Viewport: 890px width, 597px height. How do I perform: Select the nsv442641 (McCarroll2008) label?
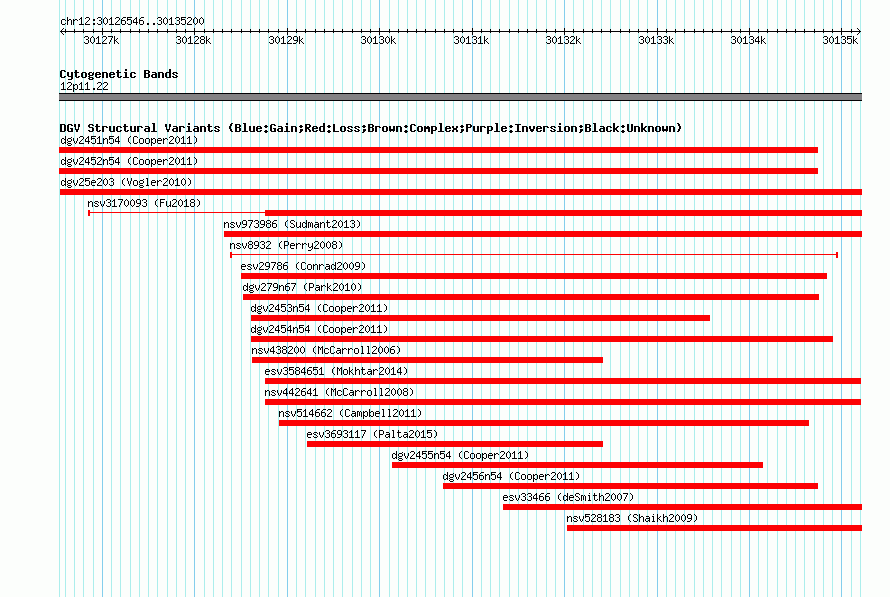coord(339,392)
